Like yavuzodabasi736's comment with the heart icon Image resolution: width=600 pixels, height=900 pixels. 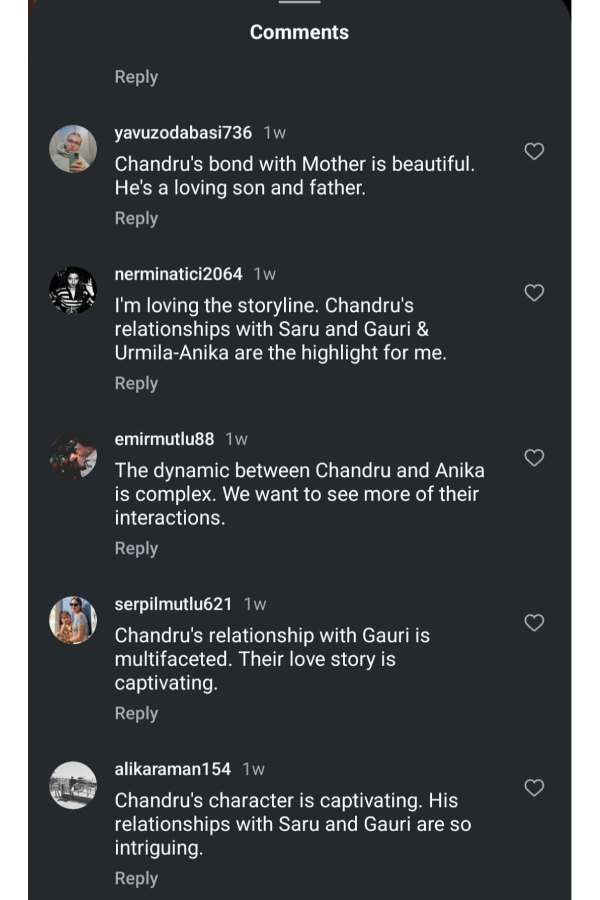tap(534, 152)
